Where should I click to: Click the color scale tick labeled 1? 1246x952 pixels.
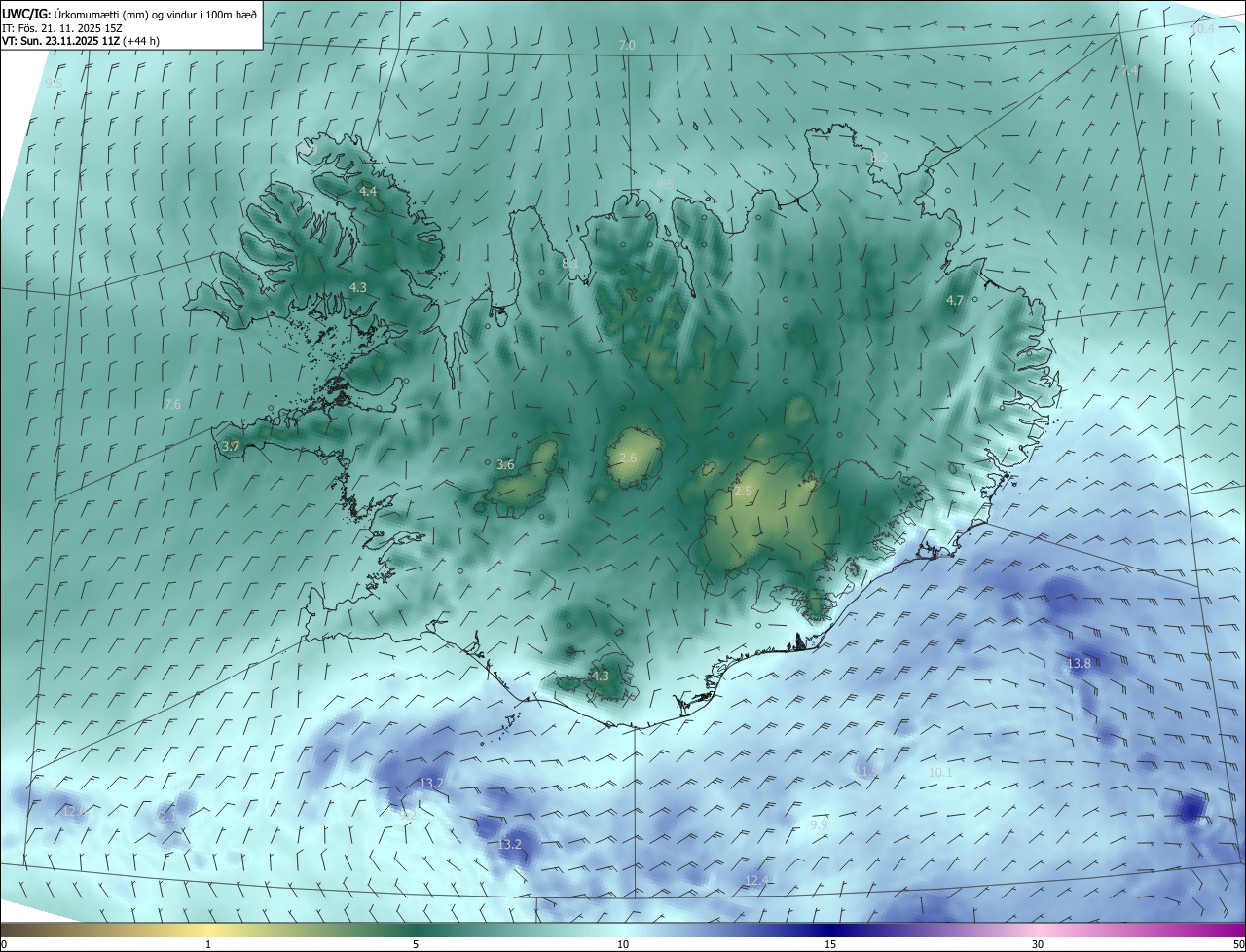point(208,944)
